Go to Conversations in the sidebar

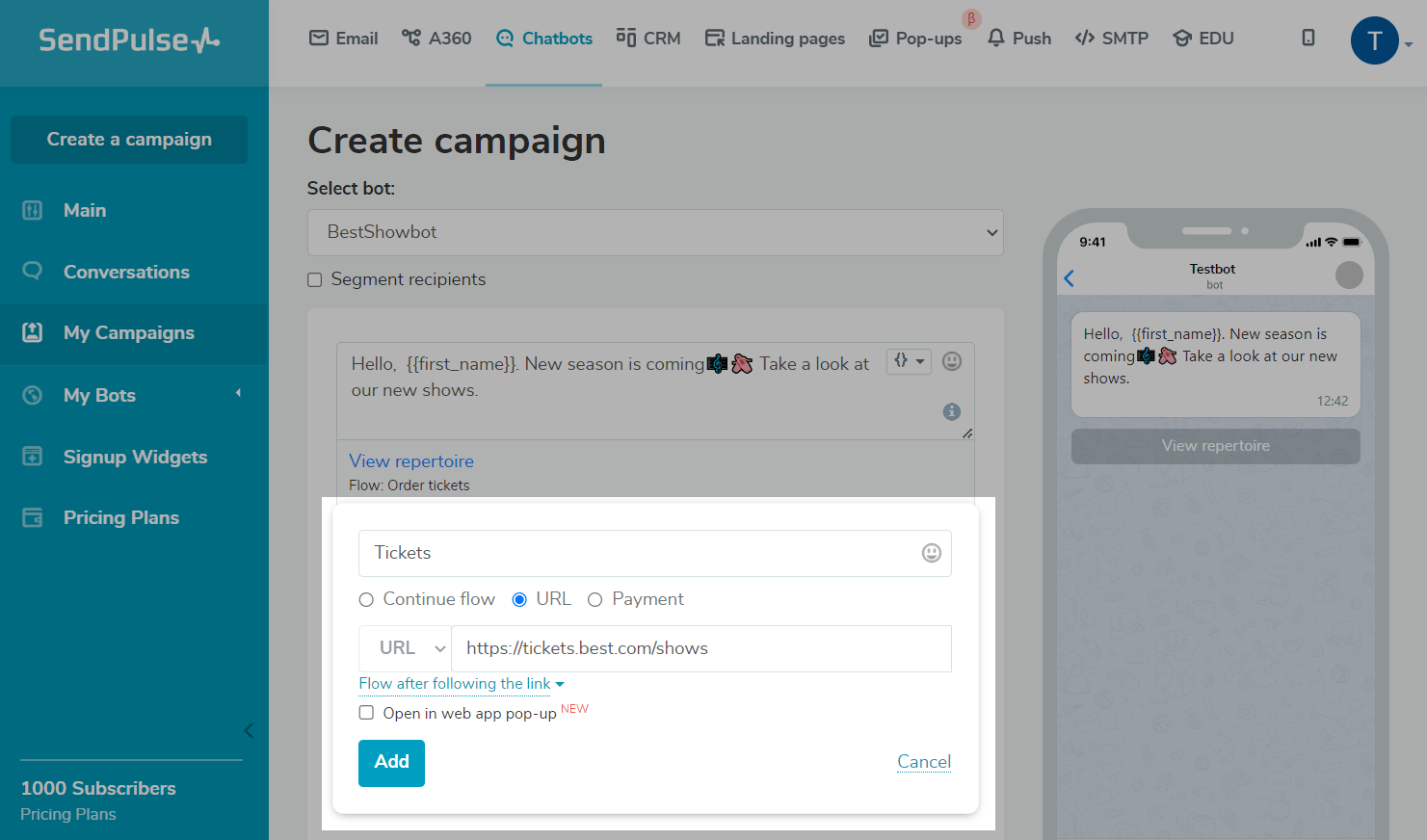tap(126, 272)
